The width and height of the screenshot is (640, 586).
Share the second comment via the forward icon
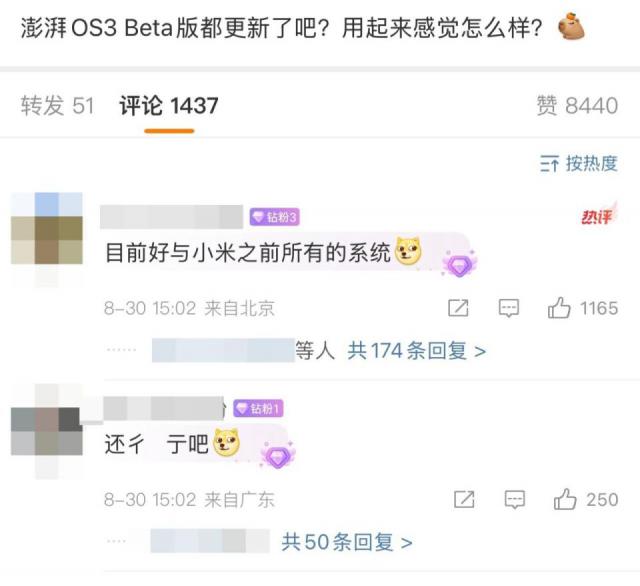tap(464, 499)
